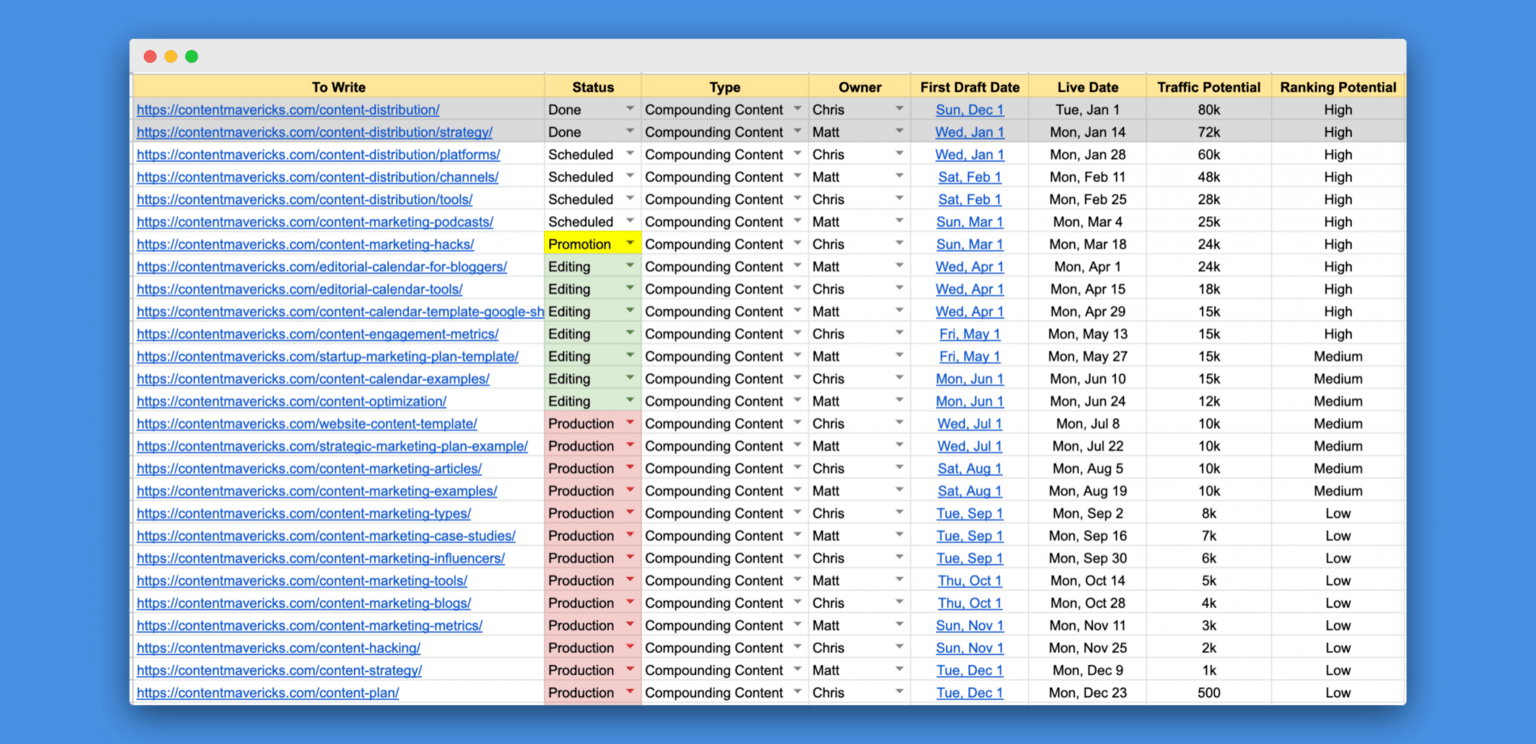Select the 80k traffic potential cell
The image size is (1536, 744).
[x=1207, y=109]
